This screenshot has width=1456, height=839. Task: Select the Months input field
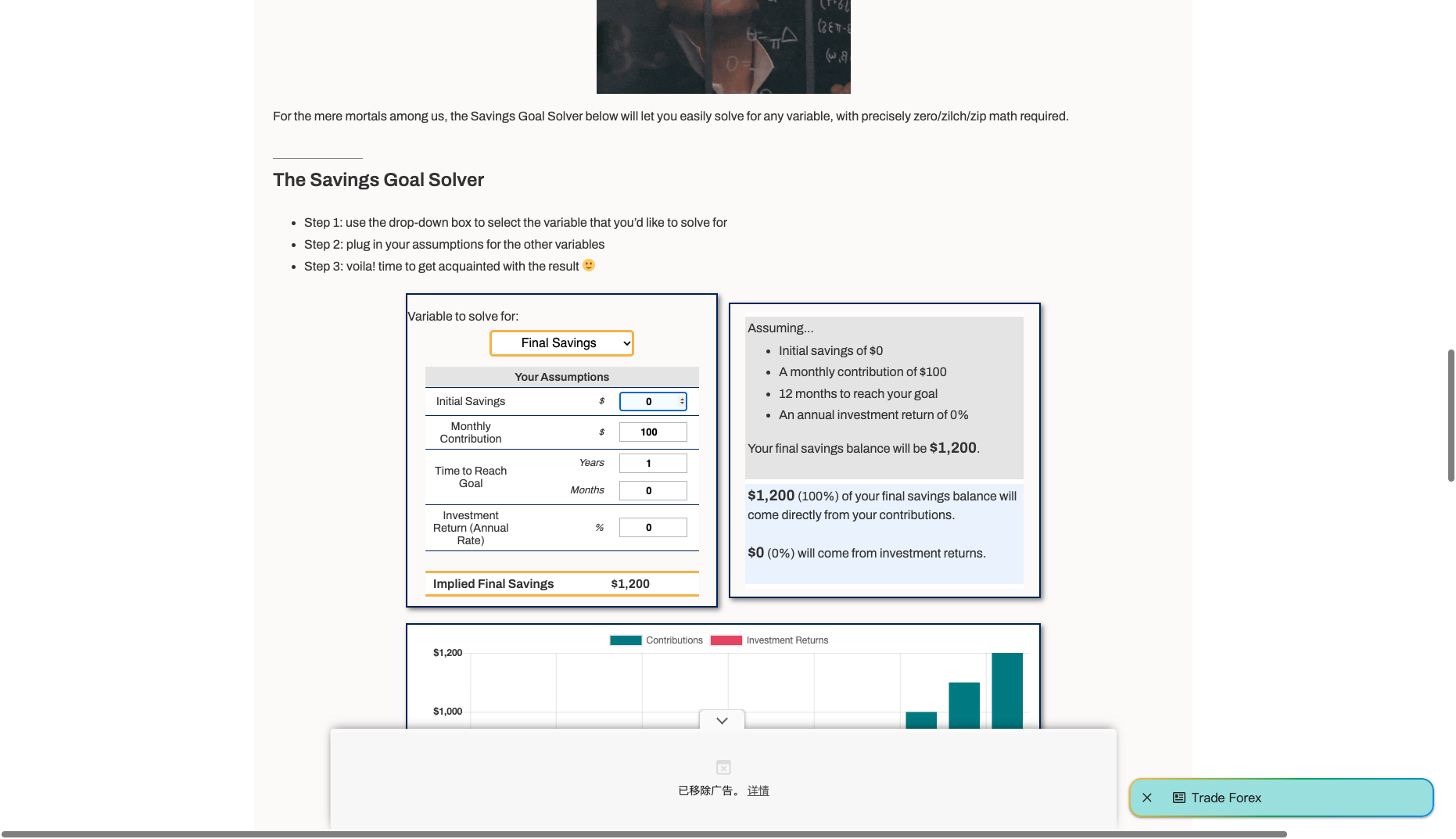(x=653, y=490)
